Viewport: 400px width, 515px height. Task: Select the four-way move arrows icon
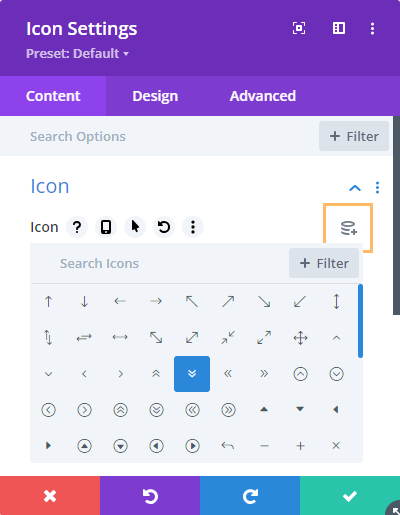pyautogui.click(x=300, y=338)
